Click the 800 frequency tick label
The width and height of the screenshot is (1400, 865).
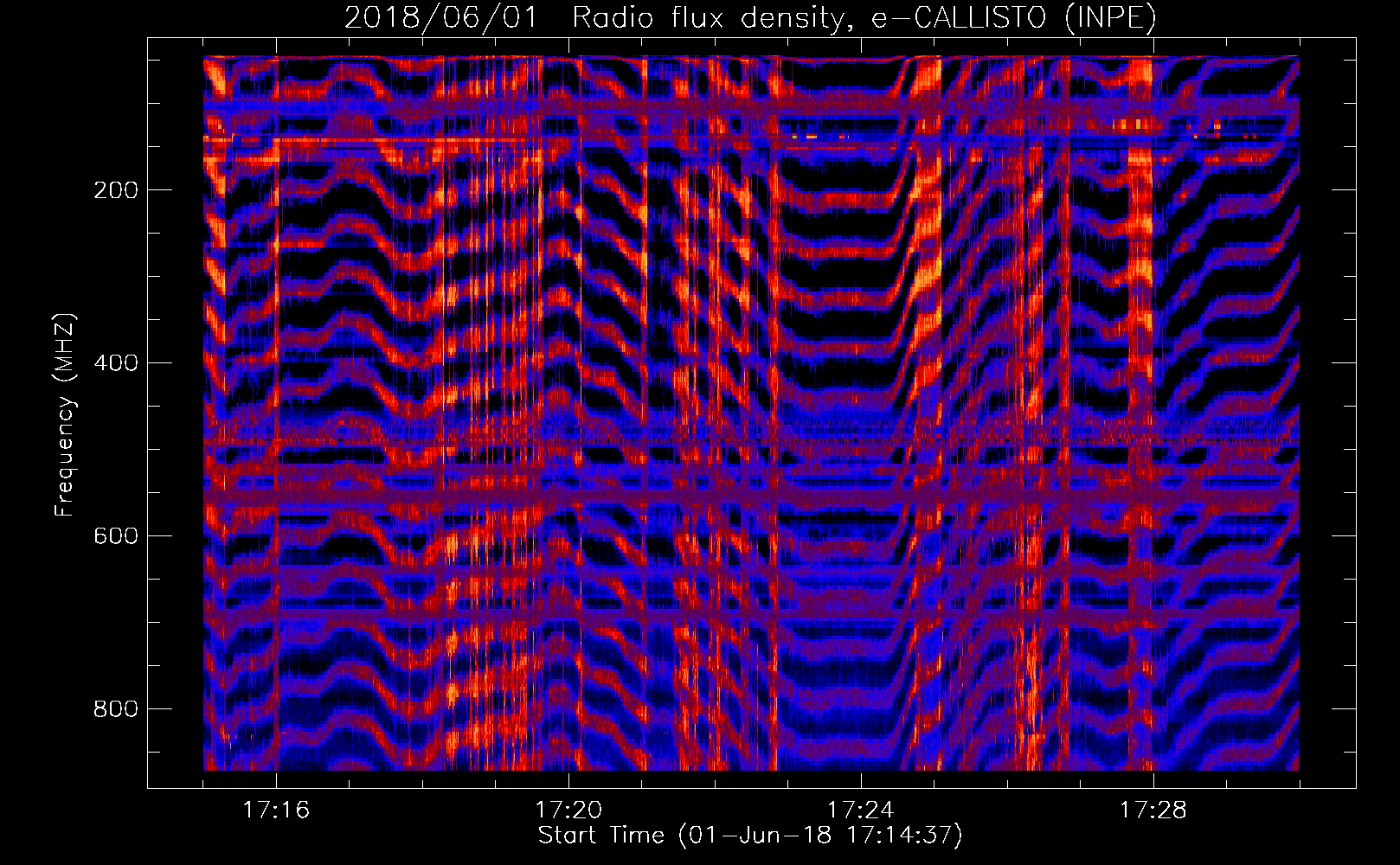[116, 709]
